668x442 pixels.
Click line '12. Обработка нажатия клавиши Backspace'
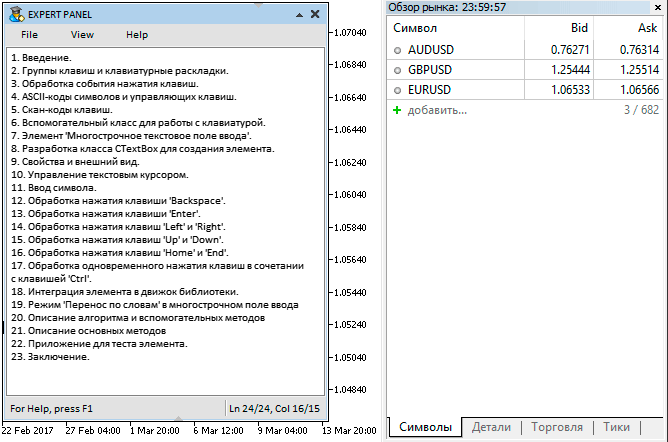(x=118, y=201)
